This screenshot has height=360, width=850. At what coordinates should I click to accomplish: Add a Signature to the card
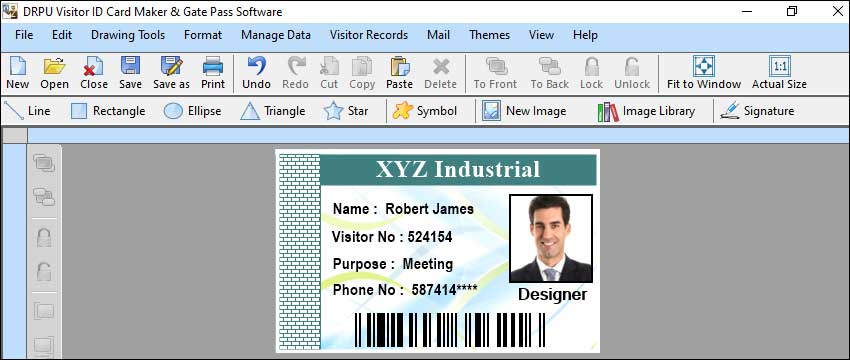point(757,111)
